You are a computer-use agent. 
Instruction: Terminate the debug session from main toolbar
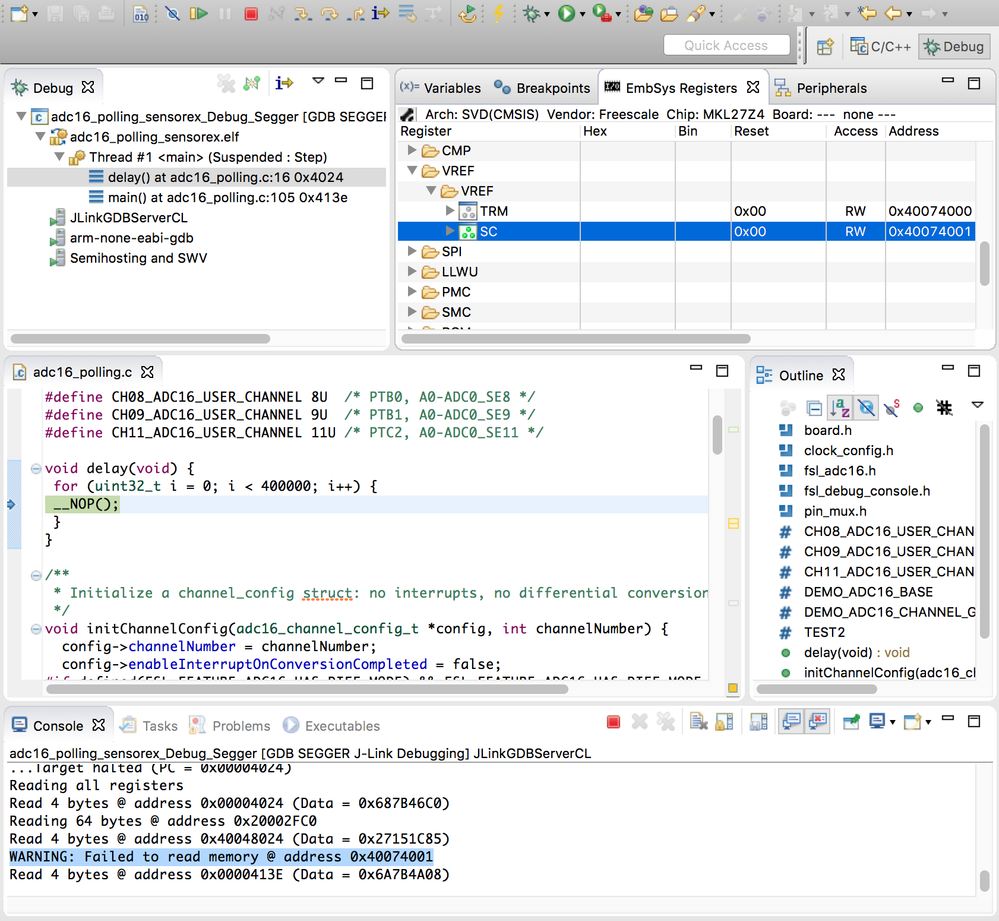click(x=251, y=14)
